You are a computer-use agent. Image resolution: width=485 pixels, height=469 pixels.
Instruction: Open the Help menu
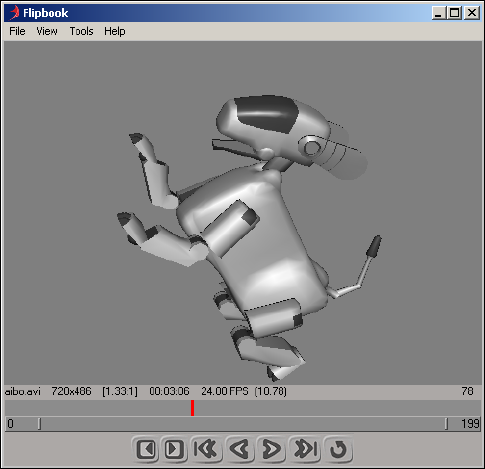coord(115,31)
